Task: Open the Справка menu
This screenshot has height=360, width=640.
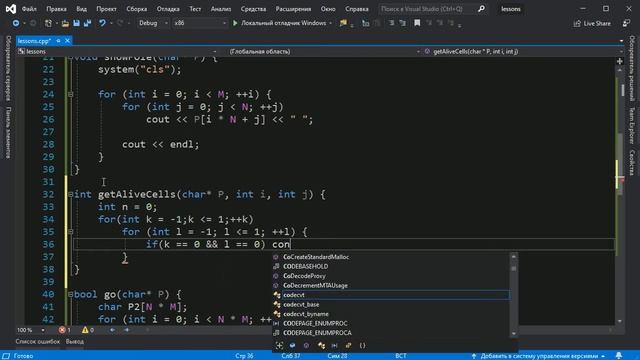Action: [x=357, y=9]
